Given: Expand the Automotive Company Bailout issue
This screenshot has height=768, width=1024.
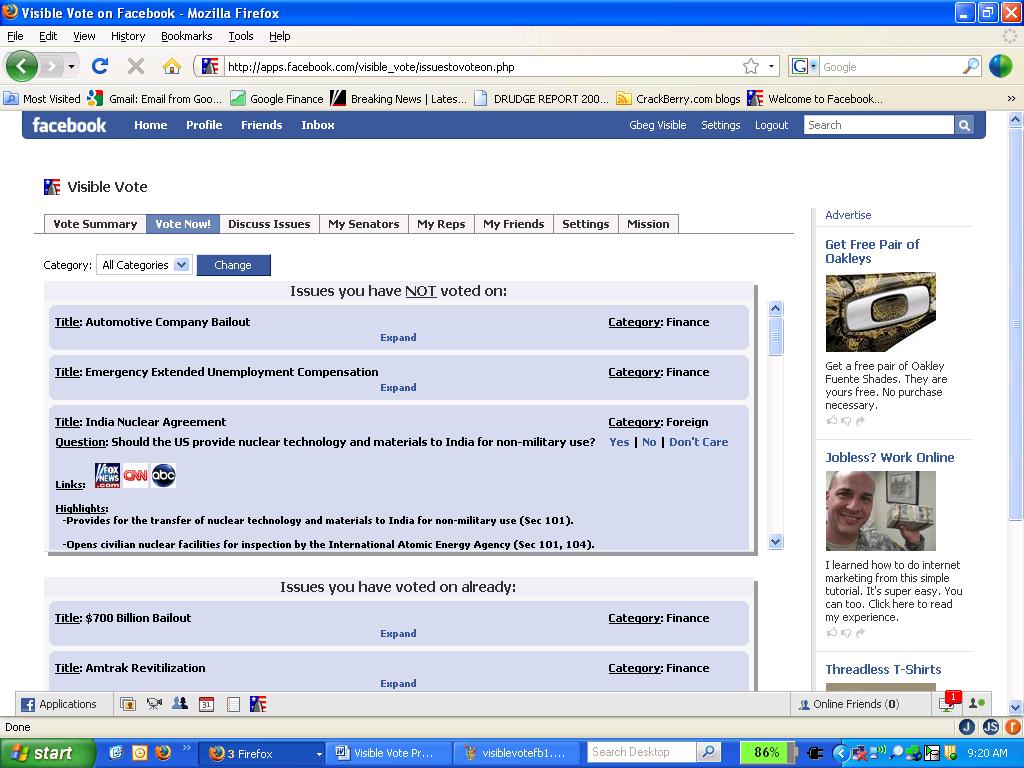Looking at the screenshot, I should tap(398, 338).
